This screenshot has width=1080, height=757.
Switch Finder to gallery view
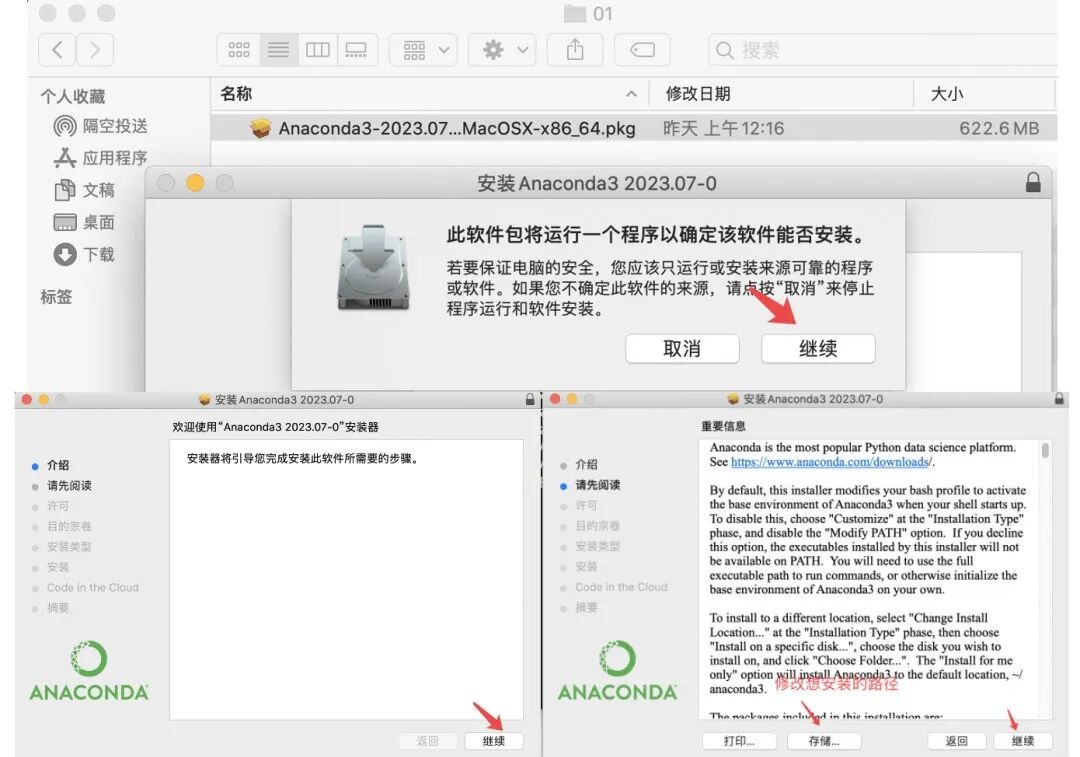click(x=357, y=50)
